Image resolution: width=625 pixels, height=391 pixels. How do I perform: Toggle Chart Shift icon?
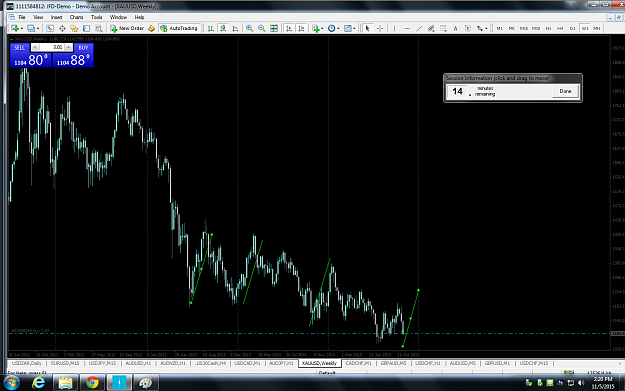coord(301,28)
